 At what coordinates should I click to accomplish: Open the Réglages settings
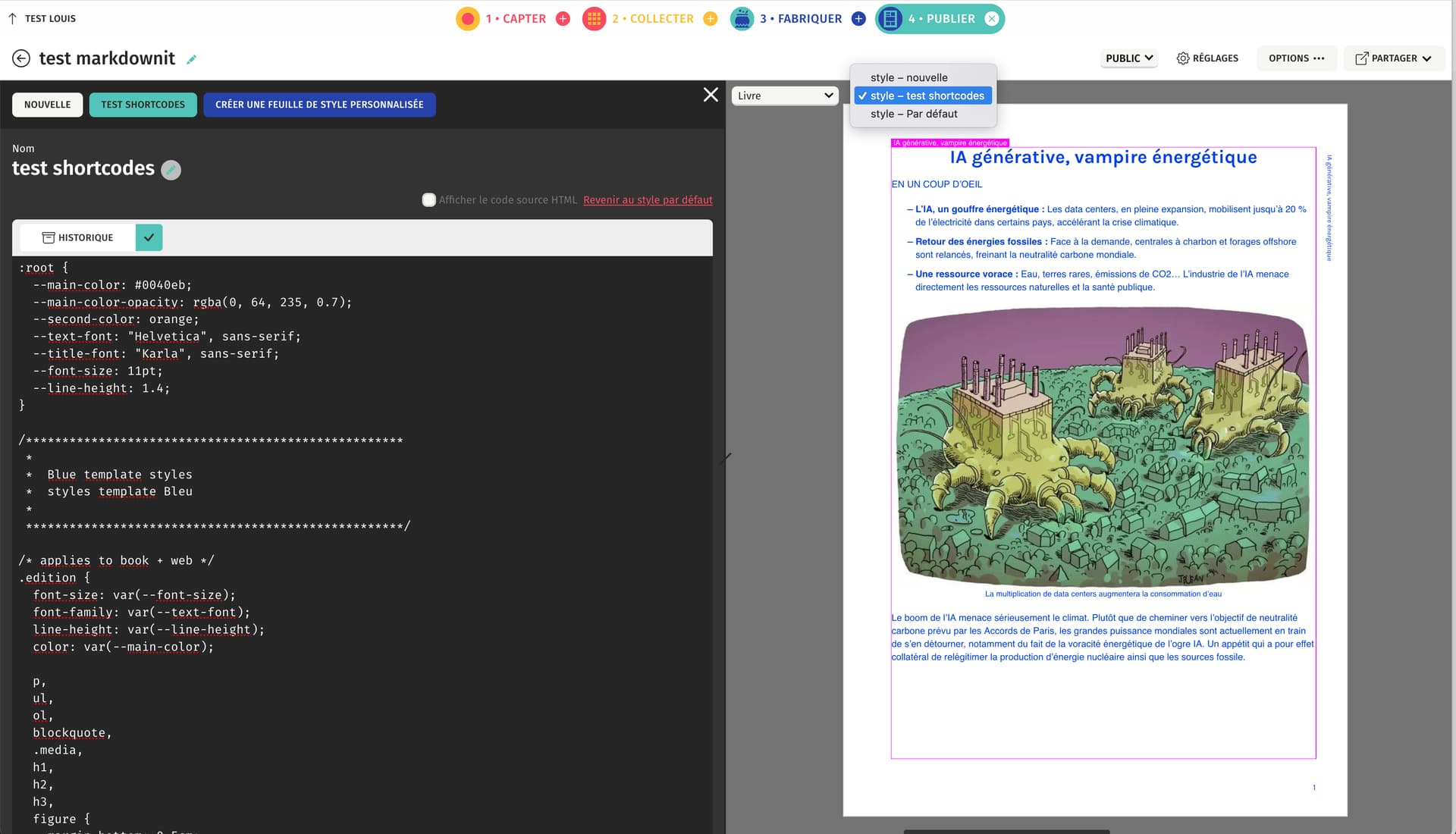tap(1207, 58)
